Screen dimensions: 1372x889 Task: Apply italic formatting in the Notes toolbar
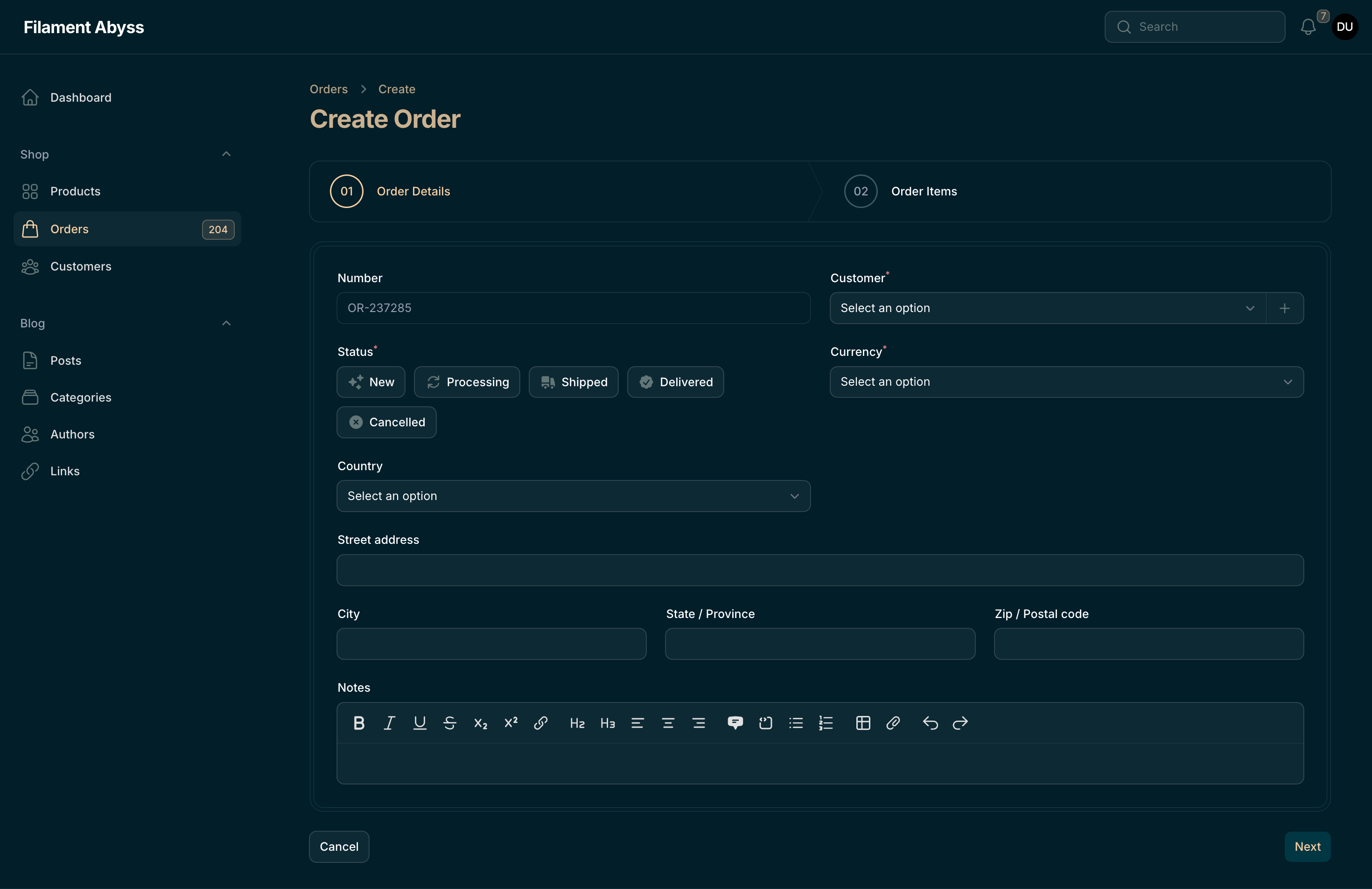coord(389,723)
